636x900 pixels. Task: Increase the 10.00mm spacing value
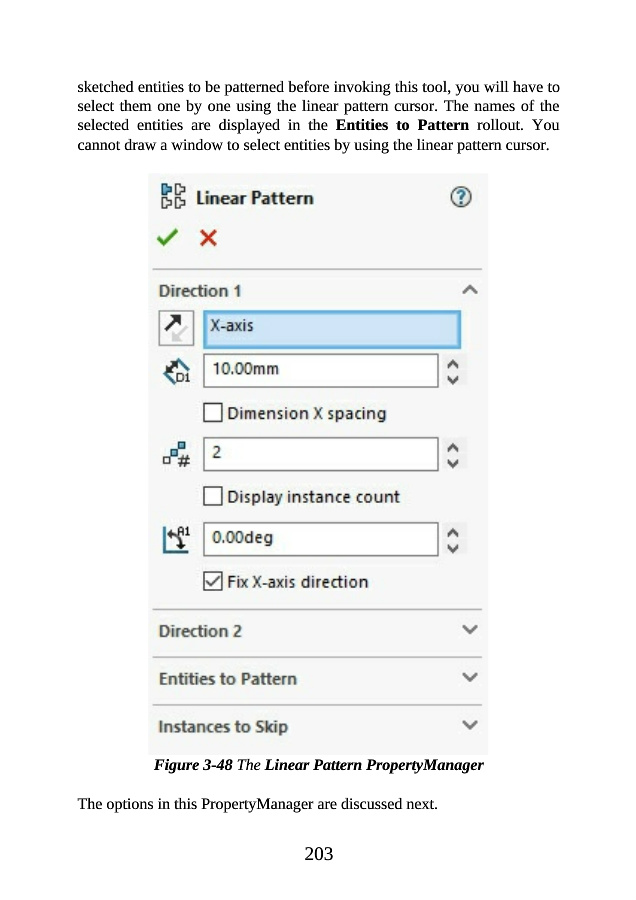453,363
